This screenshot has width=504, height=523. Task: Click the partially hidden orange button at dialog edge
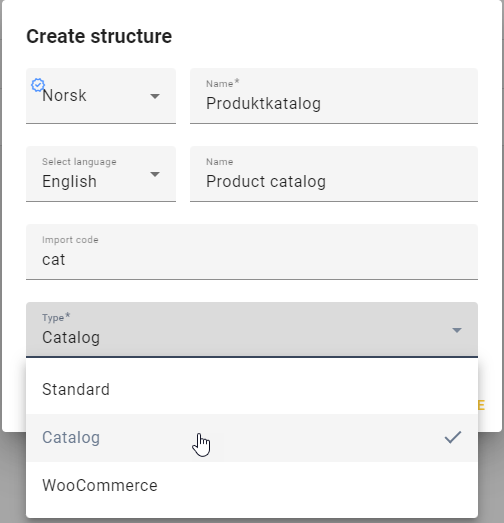tap(481, 405)
